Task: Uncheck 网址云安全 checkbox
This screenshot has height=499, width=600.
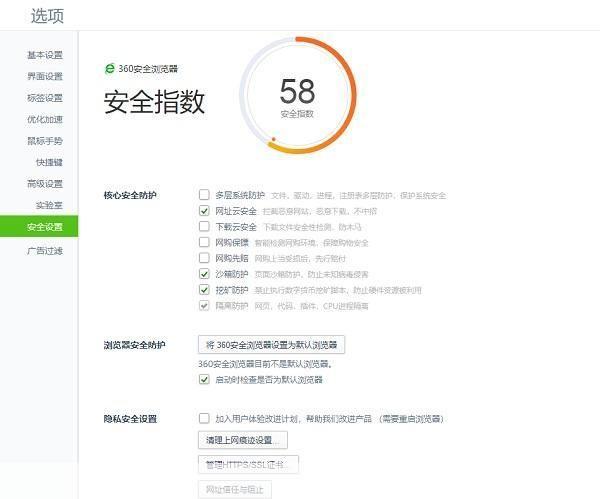Action: click(x=204, y=210)
